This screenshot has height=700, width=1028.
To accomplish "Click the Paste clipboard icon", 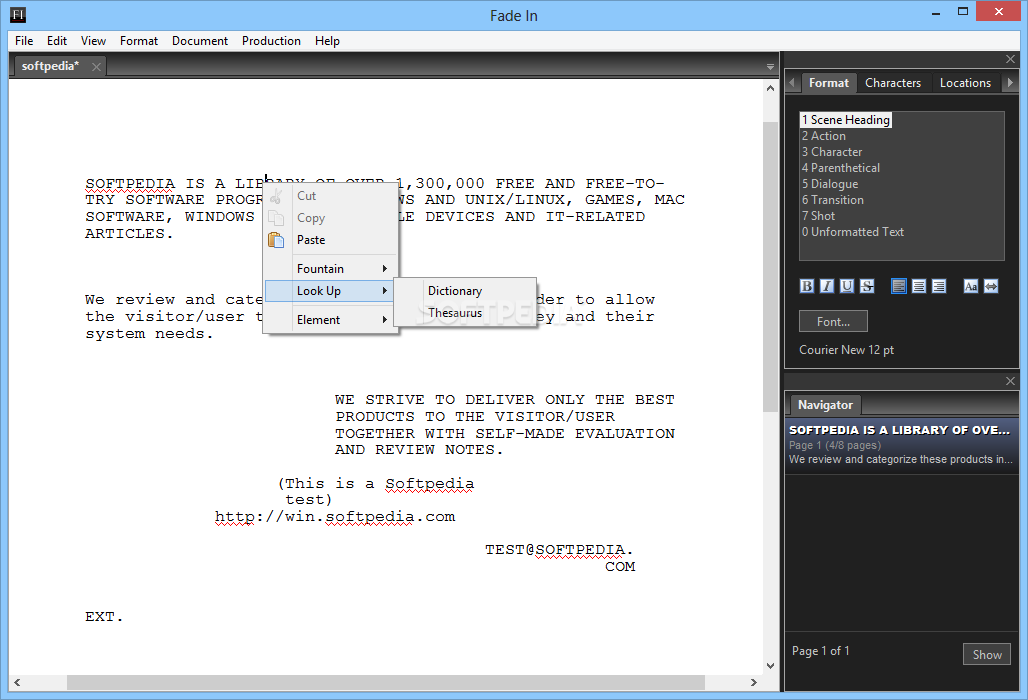I will (x=276, y=240).
